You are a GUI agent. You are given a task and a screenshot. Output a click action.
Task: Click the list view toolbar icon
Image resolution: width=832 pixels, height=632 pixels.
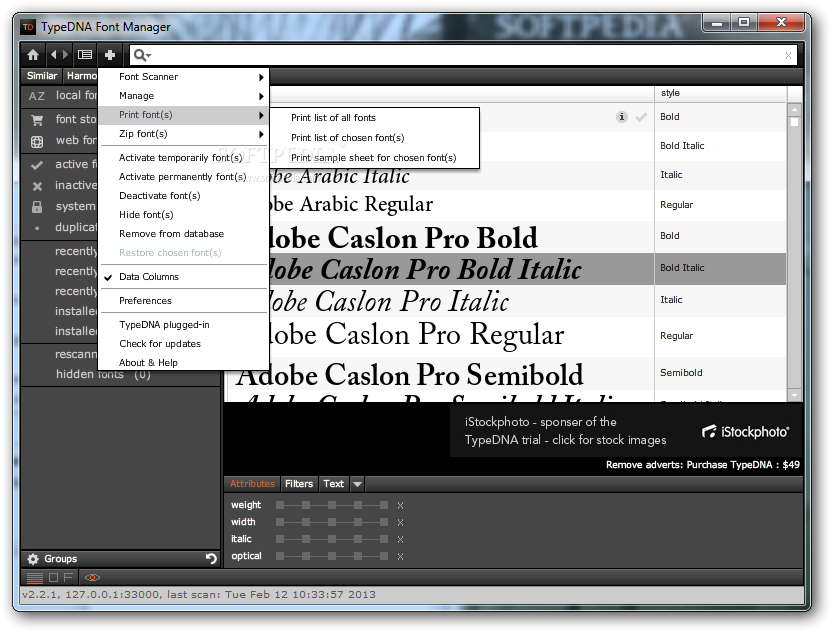85,55
